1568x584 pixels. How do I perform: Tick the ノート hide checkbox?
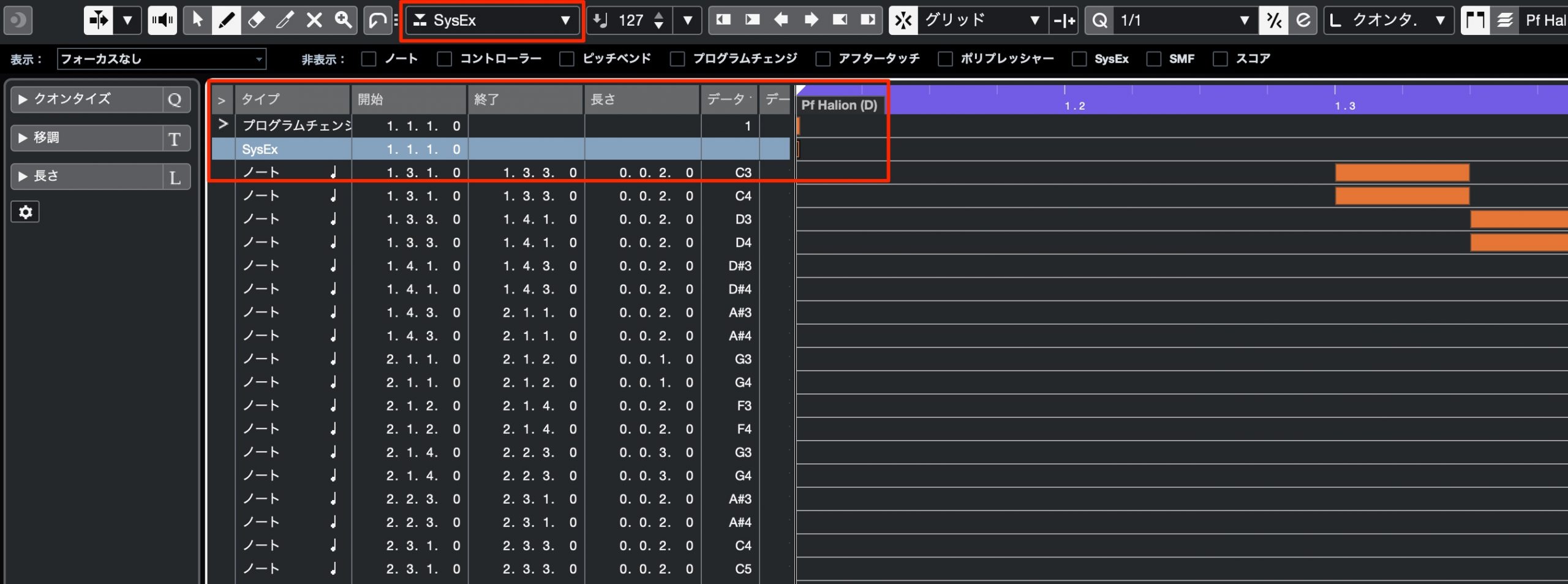click(369, 59)
